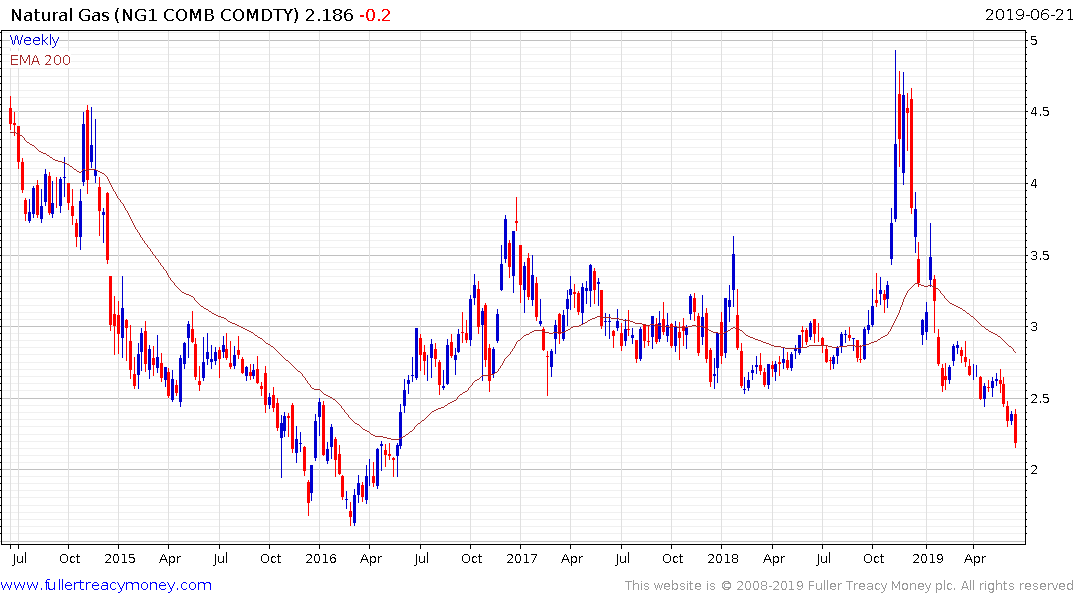Click the Fuller Treacy Money copyright notice
1075x600 pixels.
(x=849, y=585)
